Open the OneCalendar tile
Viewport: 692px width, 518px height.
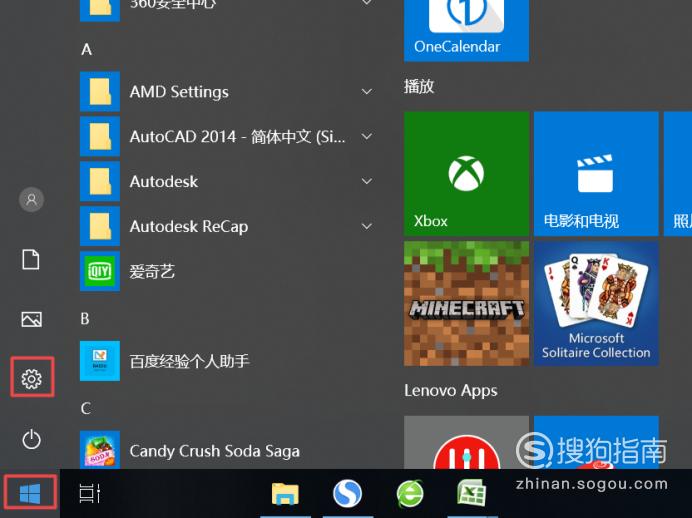(x=466, y=30)
